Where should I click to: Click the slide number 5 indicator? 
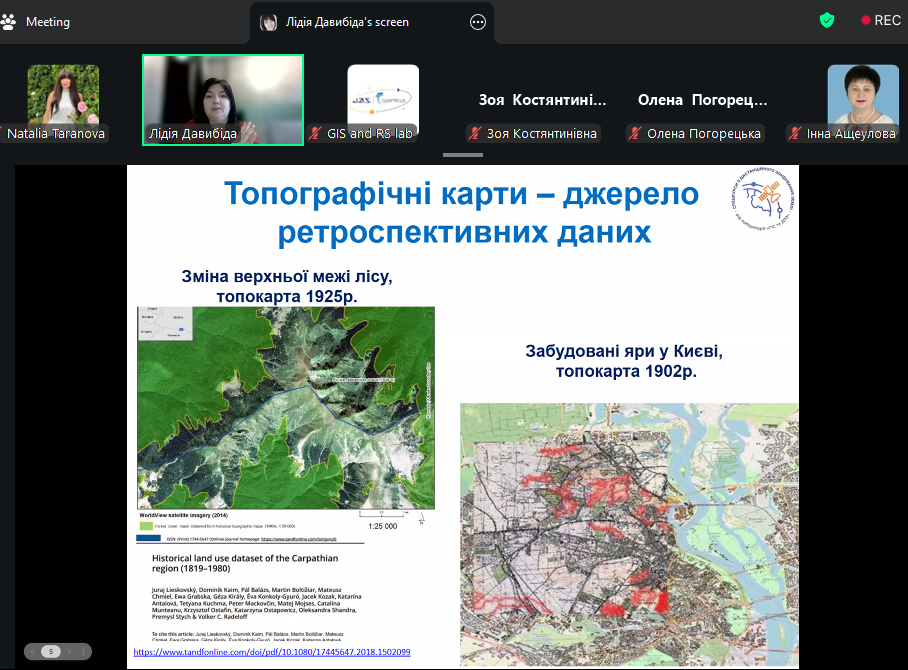click(50, 651)
